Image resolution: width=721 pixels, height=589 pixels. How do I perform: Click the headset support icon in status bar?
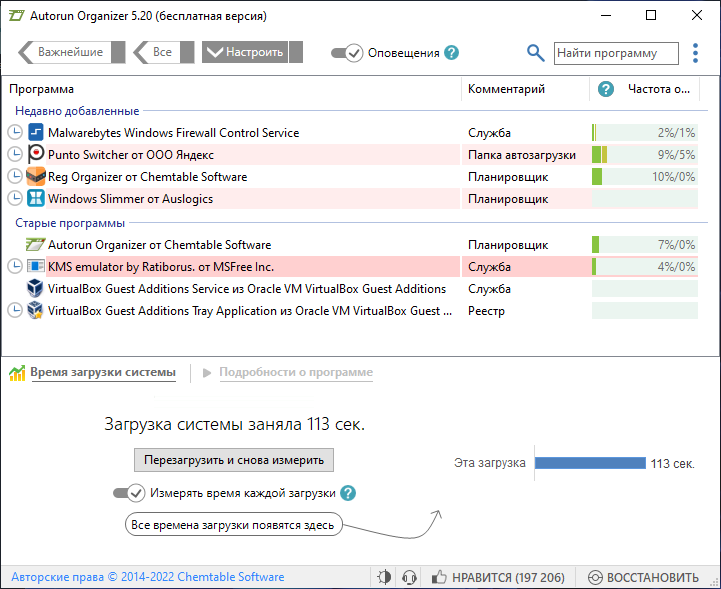click(409, 577)
